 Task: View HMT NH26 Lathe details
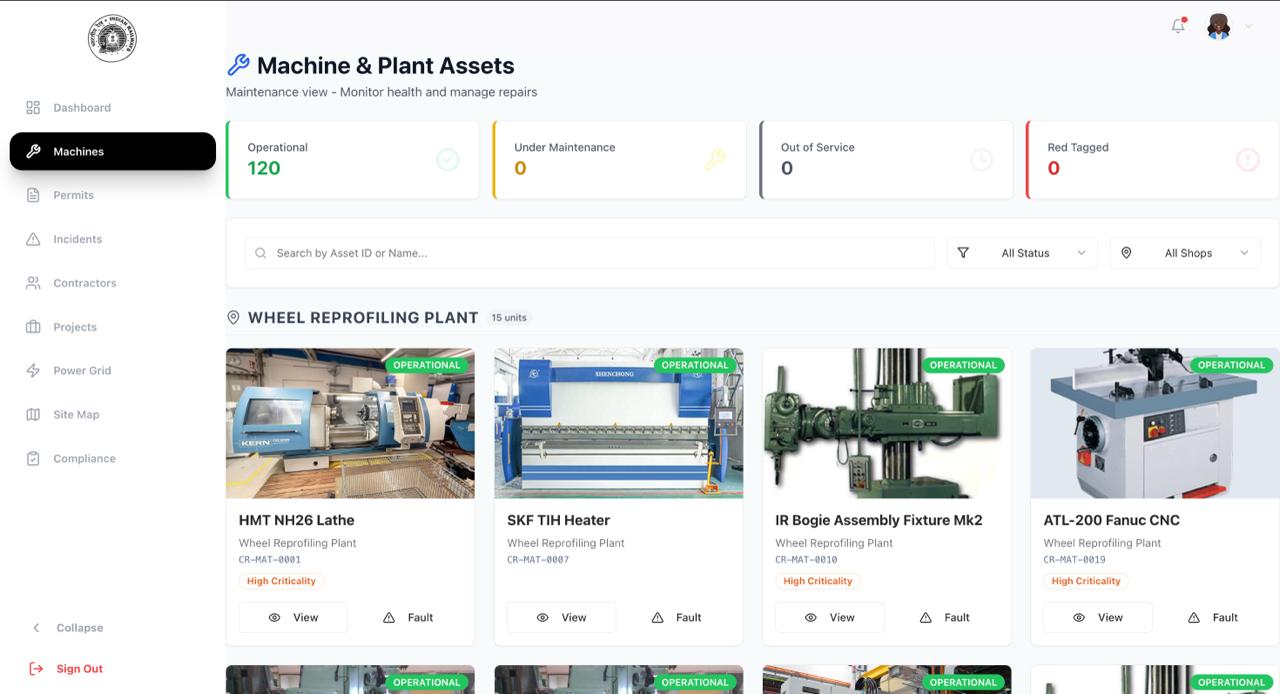click(293, 617)
